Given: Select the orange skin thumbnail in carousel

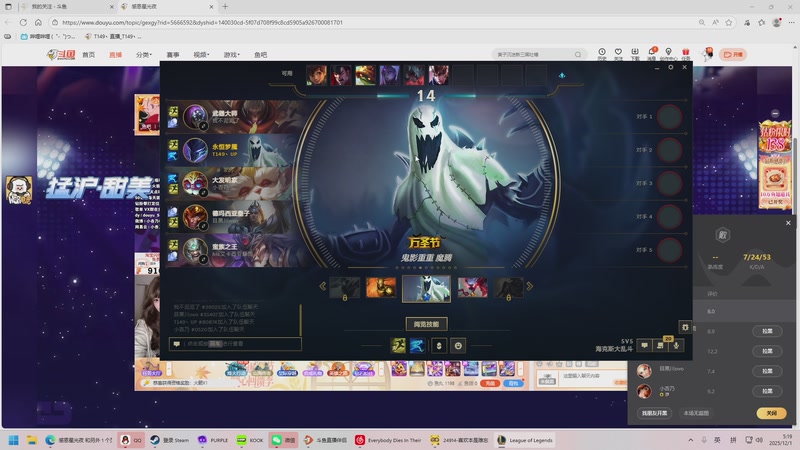Looking at the screenshot, I should tap(381, 288).
